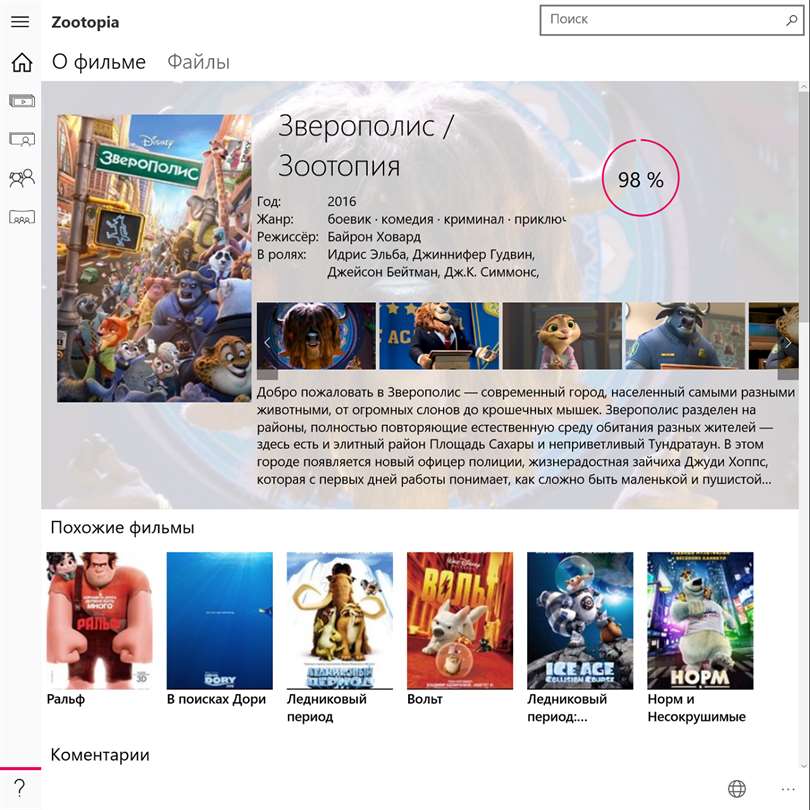
Task: Open similar movie Вольт
Action: click(460, 620)
